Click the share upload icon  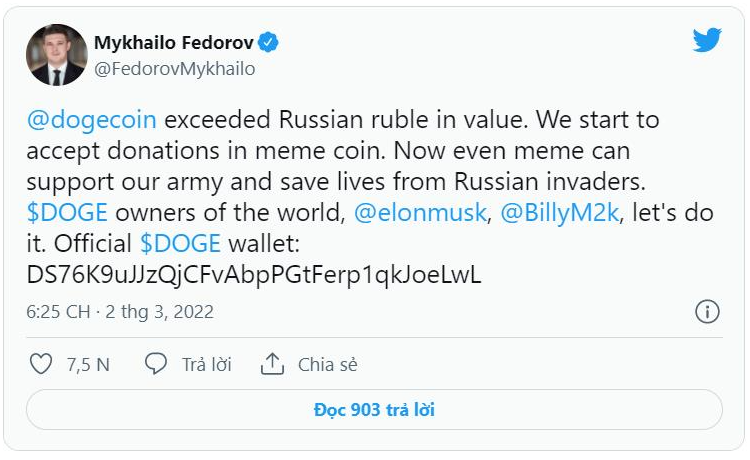(272, 364)
